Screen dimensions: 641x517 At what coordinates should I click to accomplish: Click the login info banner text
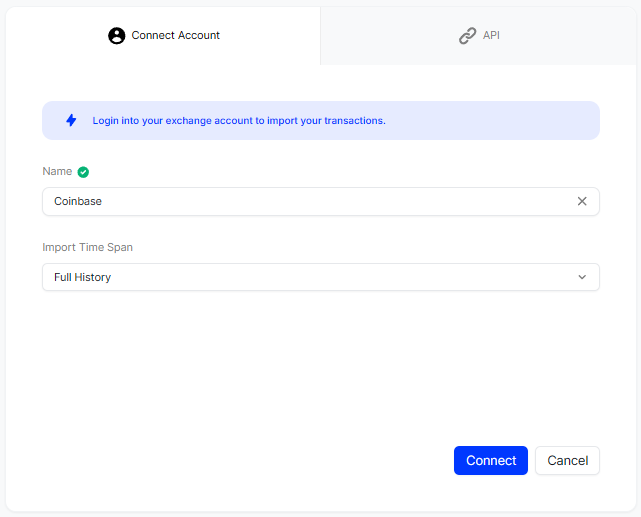tap(239, 121)
